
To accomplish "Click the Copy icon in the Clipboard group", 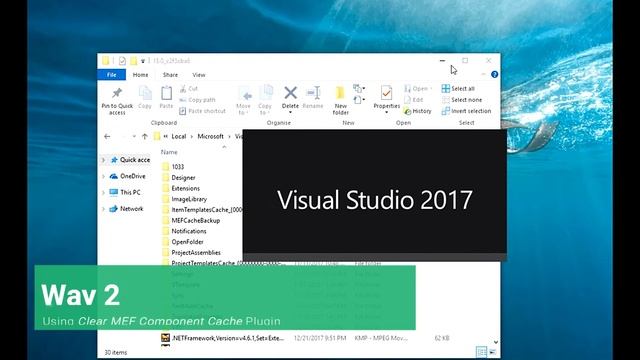I will (x=145, y=93).
